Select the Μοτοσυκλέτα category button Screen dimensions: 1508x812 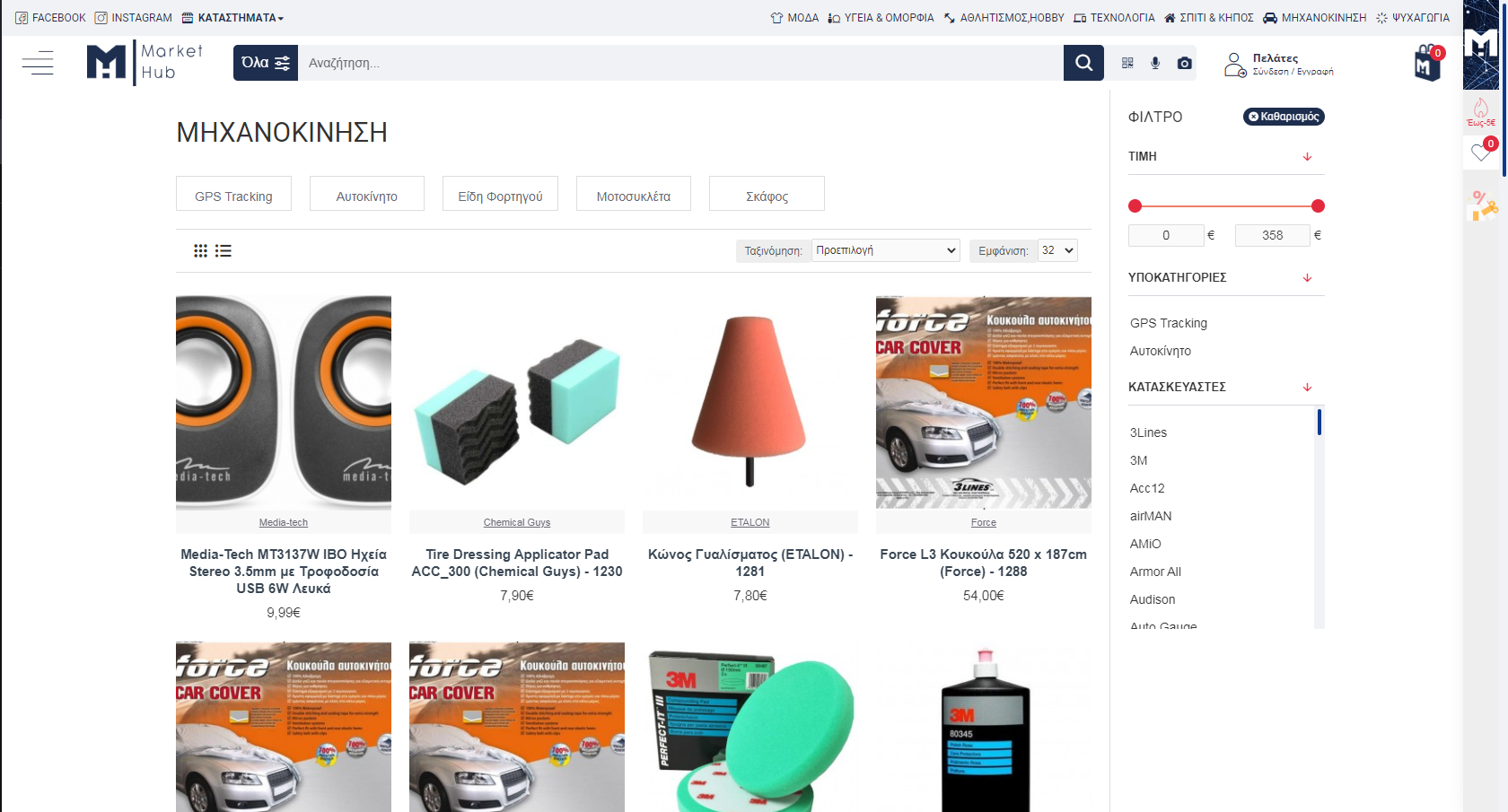[x=633, y=194]
